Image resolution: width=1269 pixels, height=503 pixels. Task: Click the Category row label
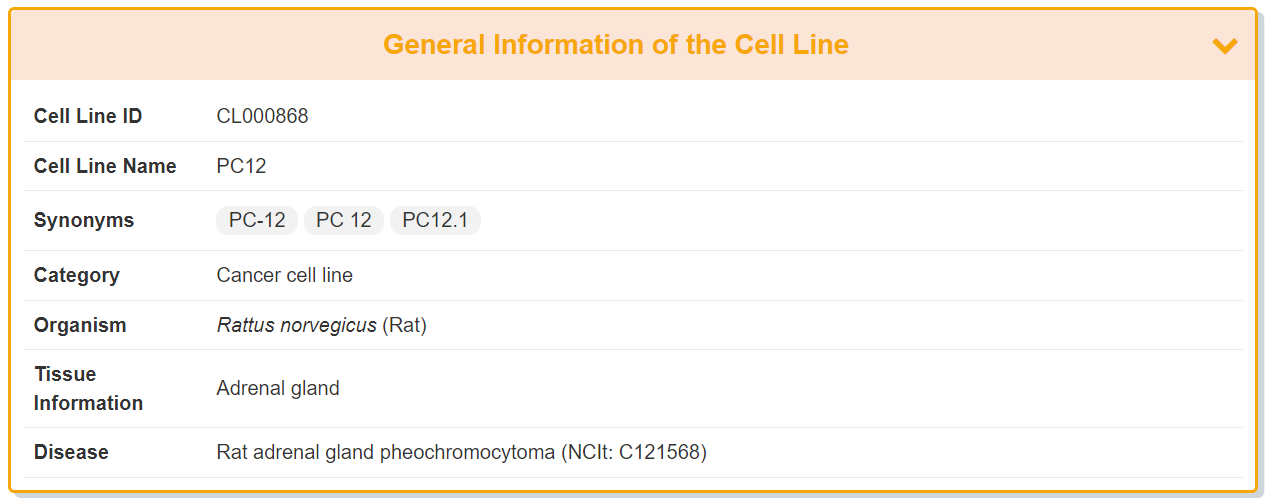pyautogui.click(x=76, y=275)
